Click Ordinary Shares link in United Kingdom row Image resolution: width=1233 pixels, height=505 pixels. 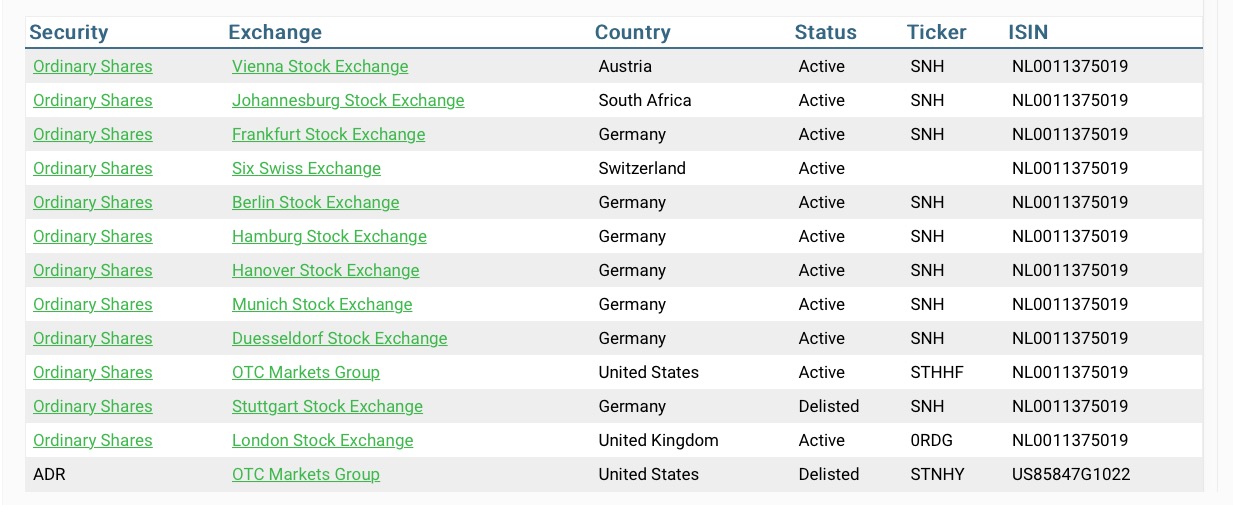(x=93, y=441)
